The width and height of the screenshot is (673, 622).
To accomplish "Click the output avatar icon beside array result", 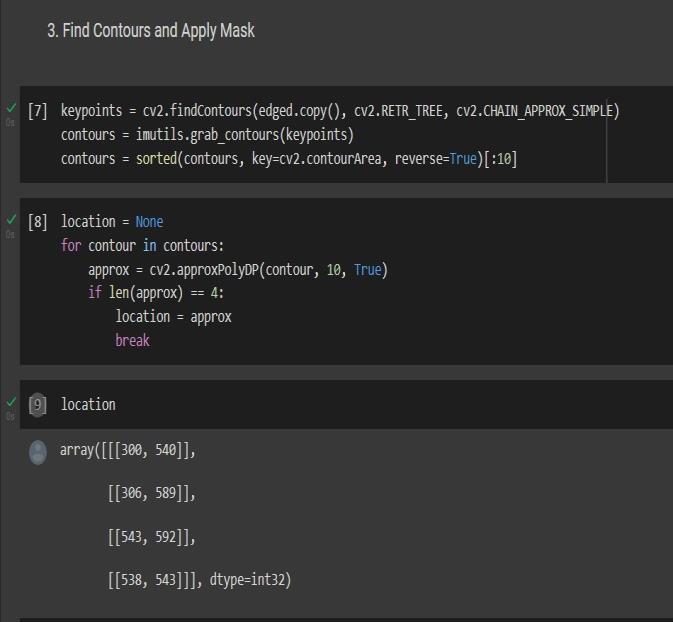I will 38,453.
